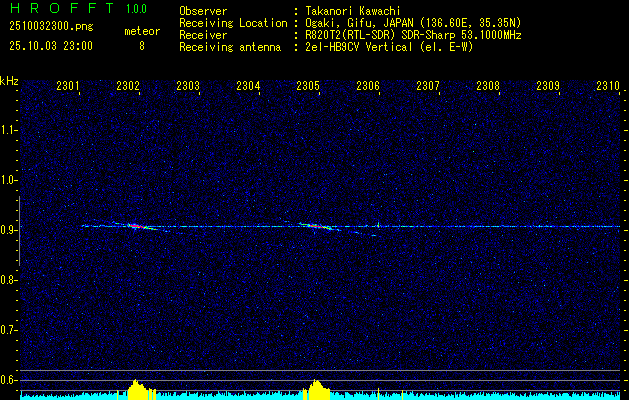Click the short vertical spike at 2306
The image size is (629, 400).
[x=378, y=225]
